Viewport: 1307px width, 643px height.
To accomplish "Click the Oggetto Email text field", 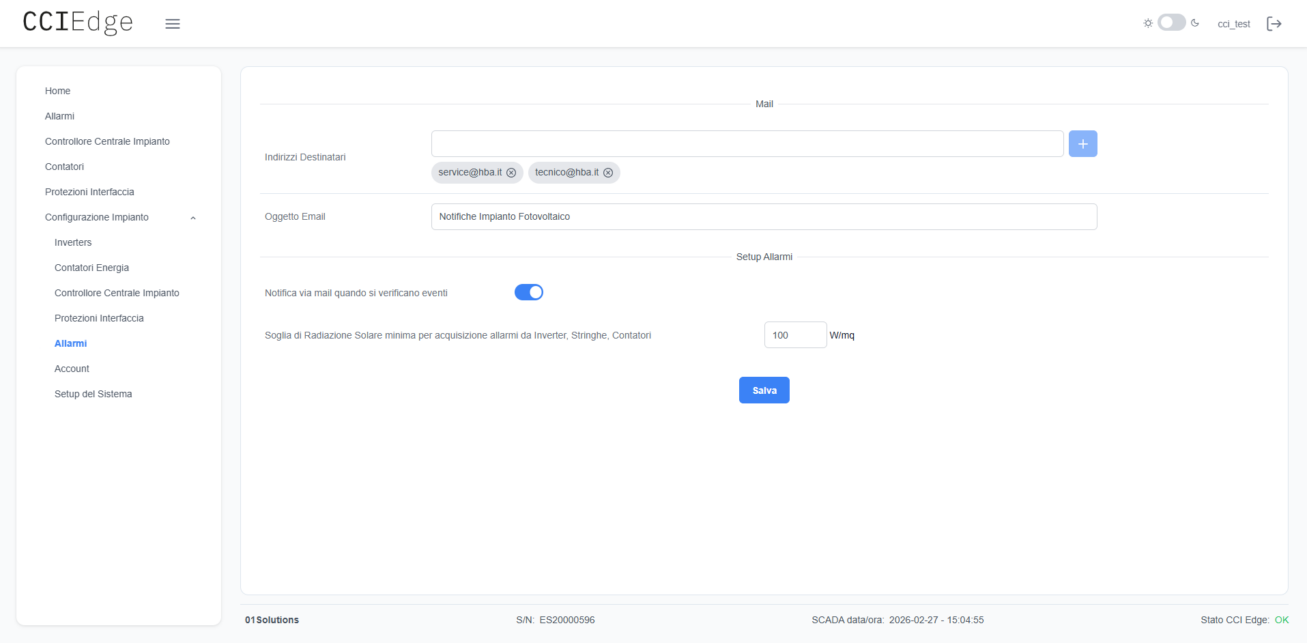I will [x=763, y=217].
